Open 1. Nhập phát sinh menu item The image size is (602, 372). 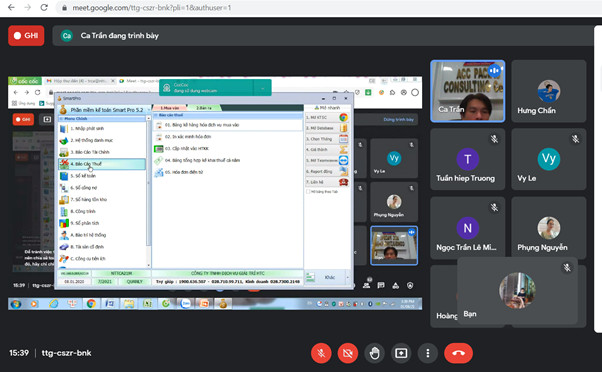coord(102,129)
